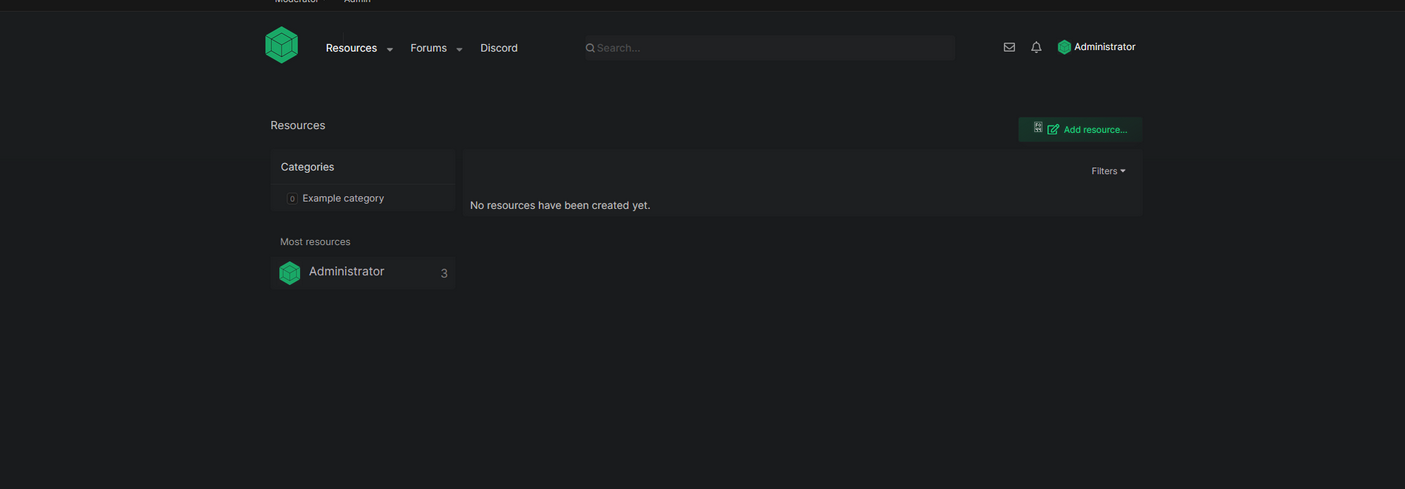Expand the Resources menu arrow
Image resolution: width=1405 pixels, height=489 pixels.
point(390,49)
